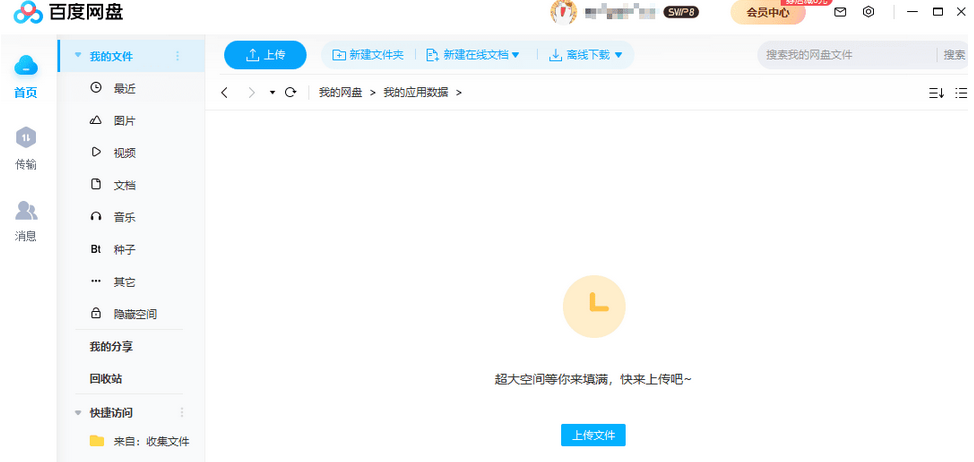Click the 首页 home cloud icon

coord(26,66)
